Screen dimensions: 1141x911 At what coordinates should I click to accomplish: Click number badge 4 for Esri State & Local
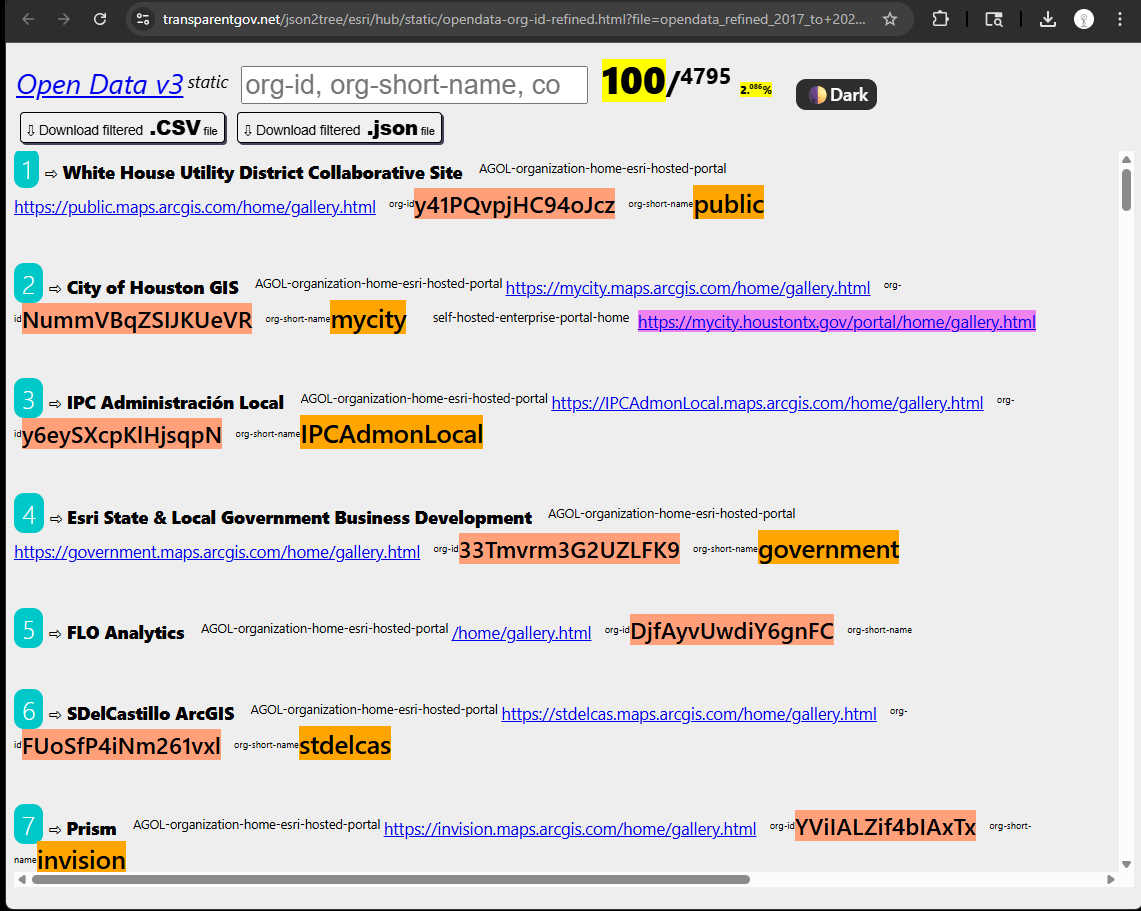click(29, 513)
